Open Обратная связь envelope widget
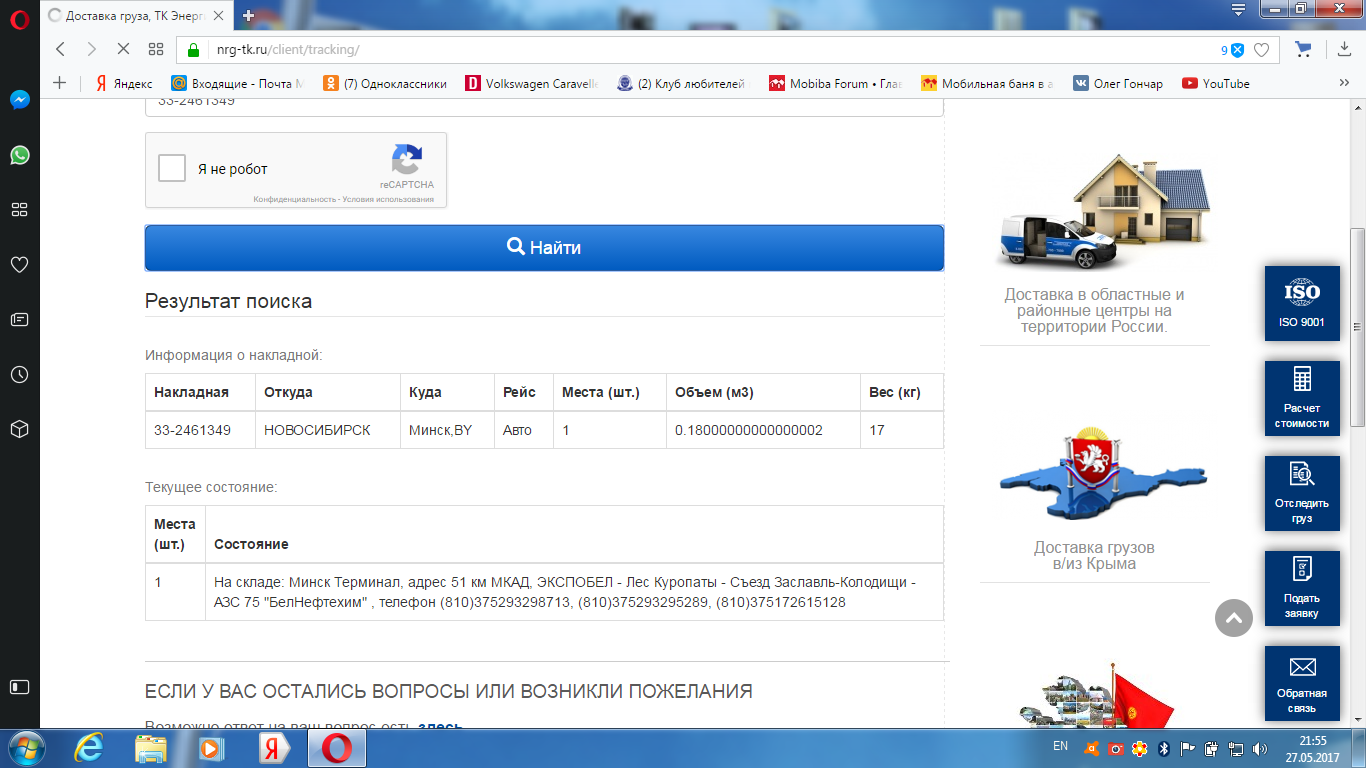Image resolution: width=1366 pixels, height=768 pixels. click(x=1302, y=683)
